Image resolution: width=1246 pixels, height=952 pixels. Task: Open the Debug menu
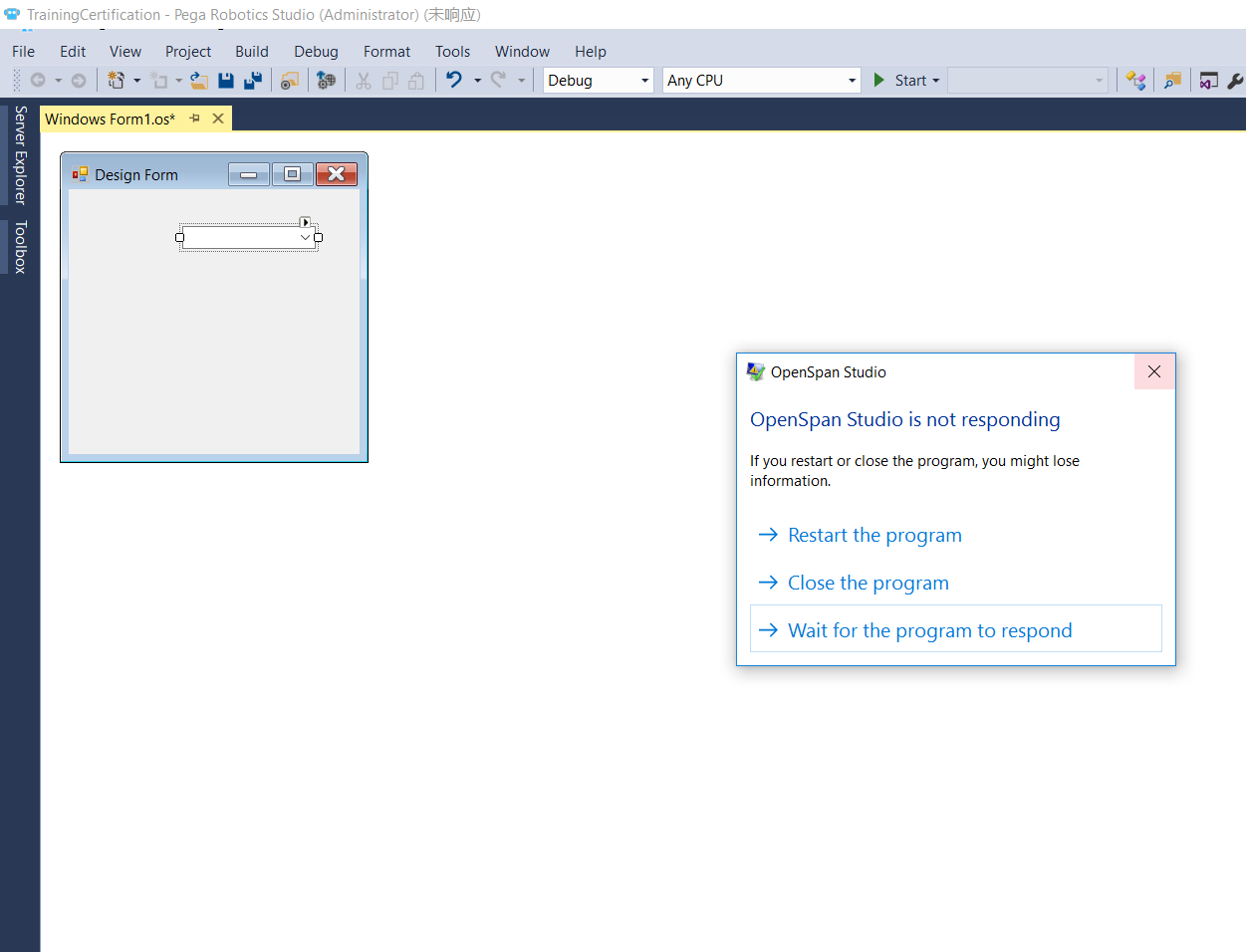pyautogui.click(x=316, y=52)
